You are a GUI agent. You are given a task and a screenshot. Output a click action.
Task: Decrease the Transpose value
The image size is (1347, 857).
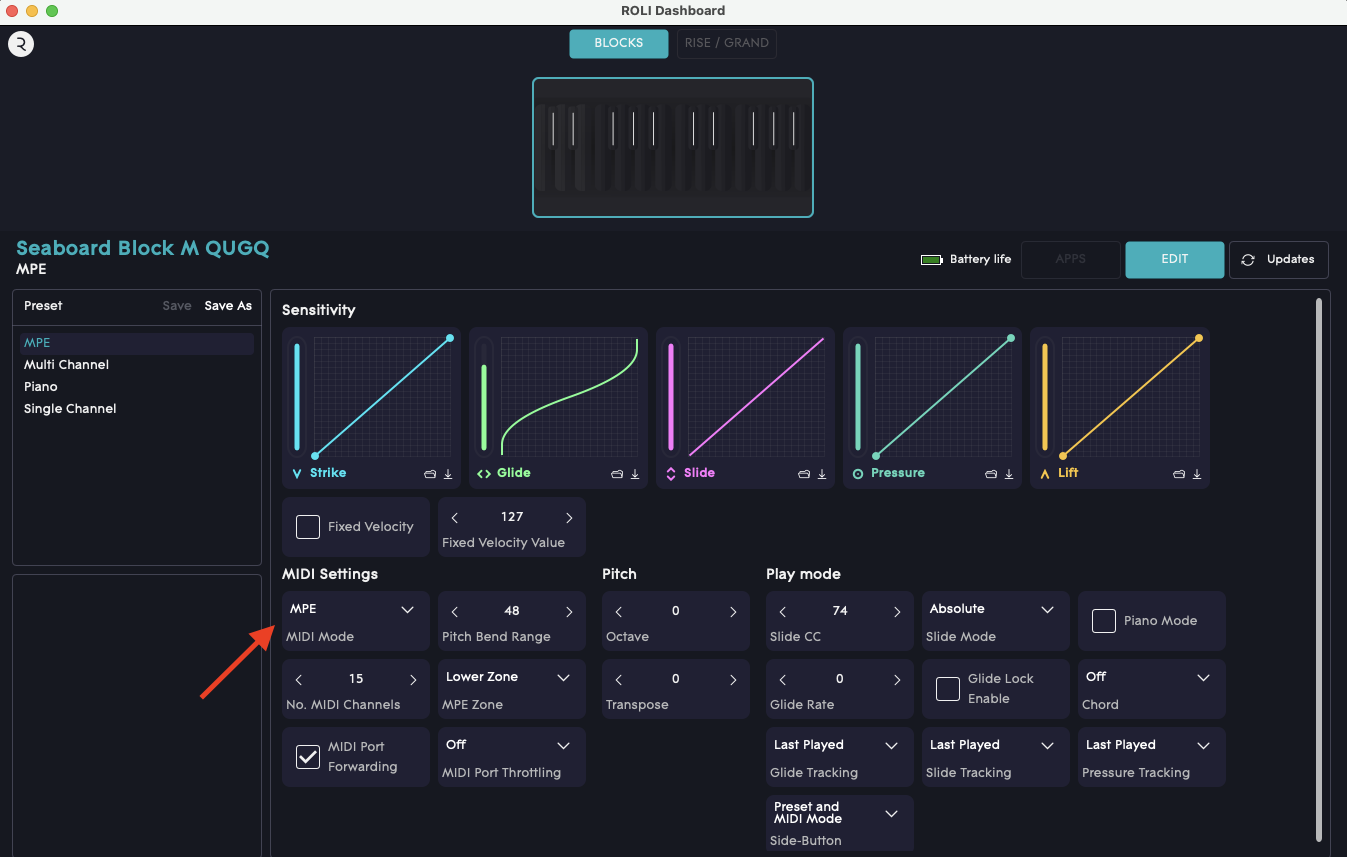tap(619, 680)
